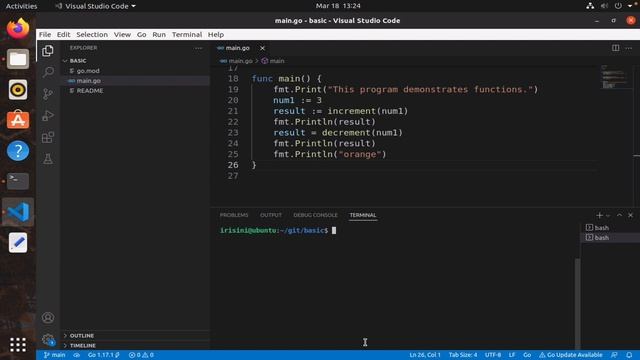Switch to the DEBUG CONSOLE tab
640x360 pixels.
pos(315,215)
